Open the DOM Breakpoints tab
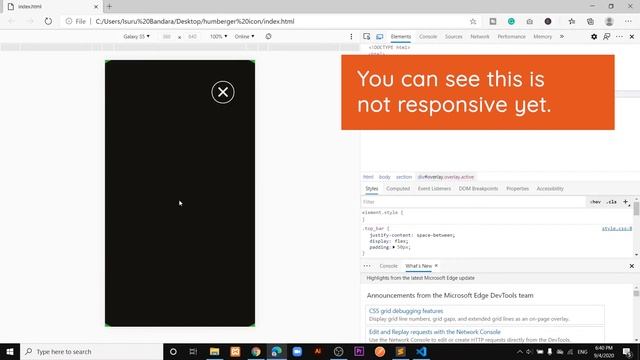Viewport: 640px width, 360px height. click(x=478, y=189)
